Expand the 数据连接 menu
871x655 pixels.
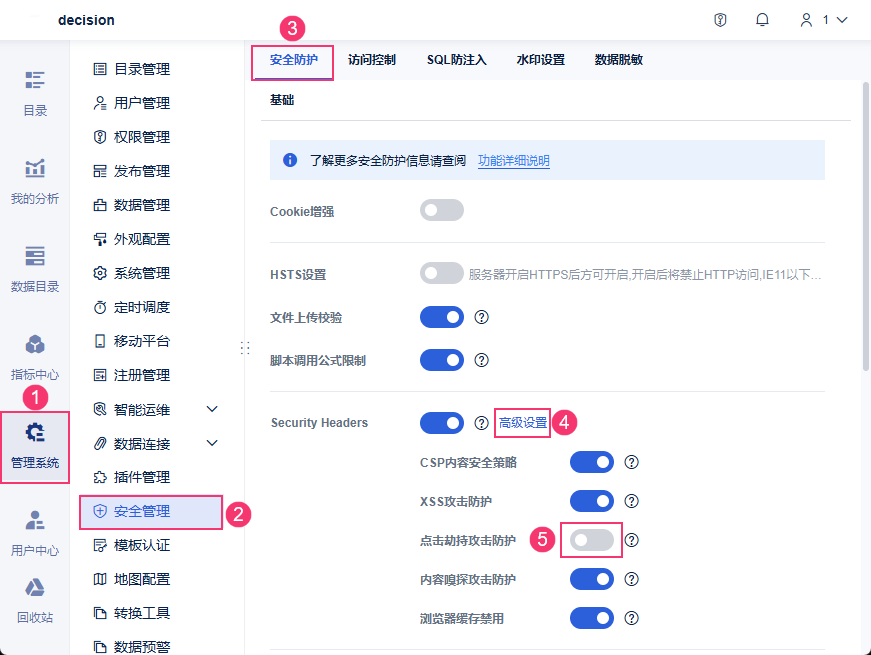click(212, 443)
